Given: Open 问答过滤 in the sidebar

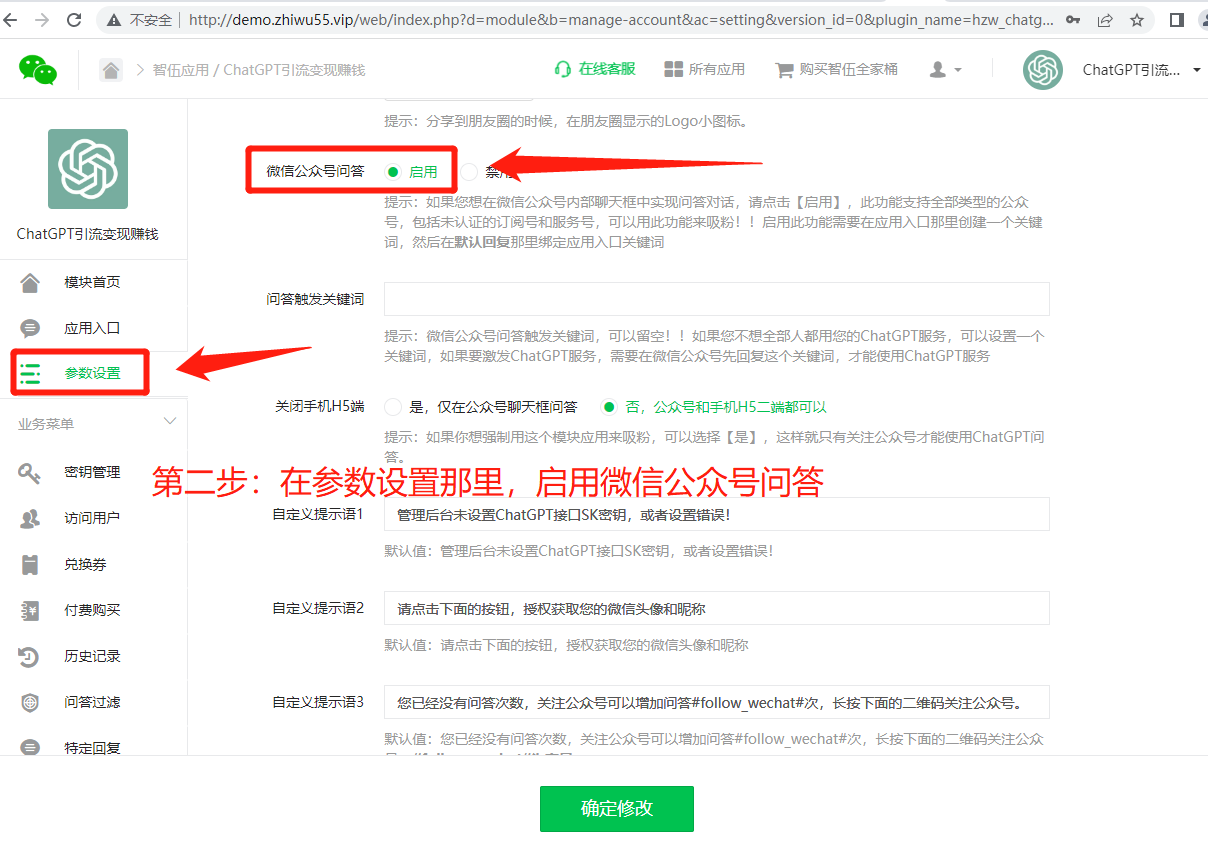Looking at the screenshot, I should click(x=93, y=702).
